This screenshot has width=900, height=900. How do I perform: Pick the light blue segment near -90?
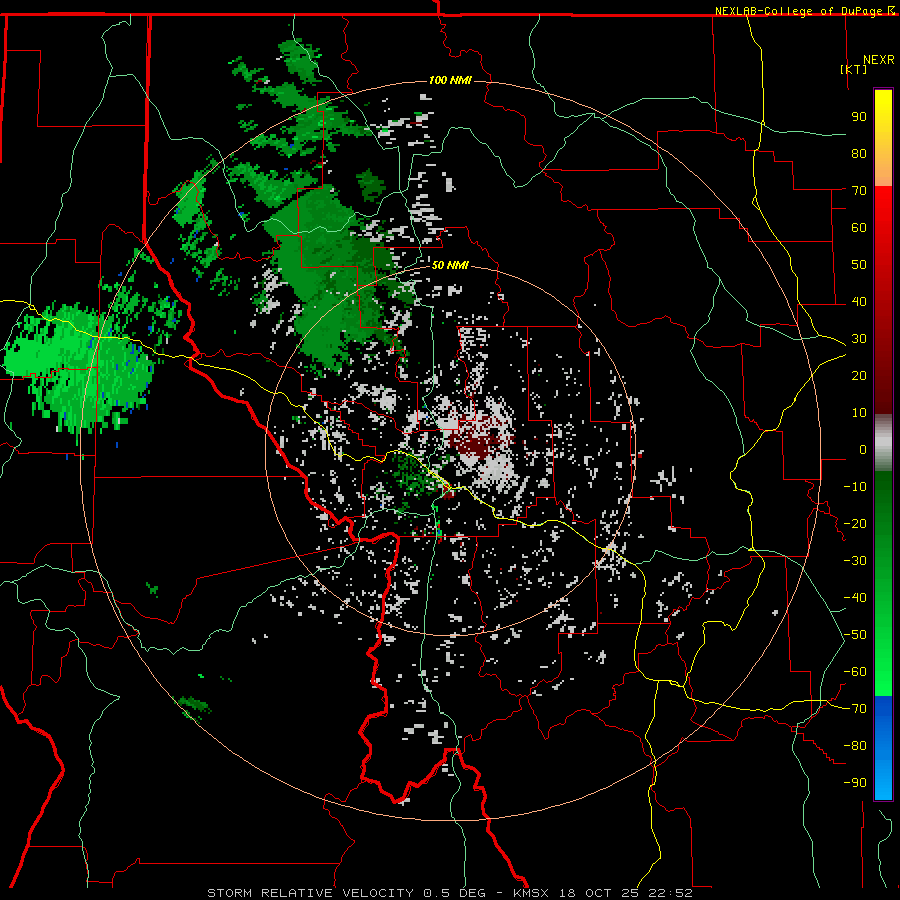(883, 781)
